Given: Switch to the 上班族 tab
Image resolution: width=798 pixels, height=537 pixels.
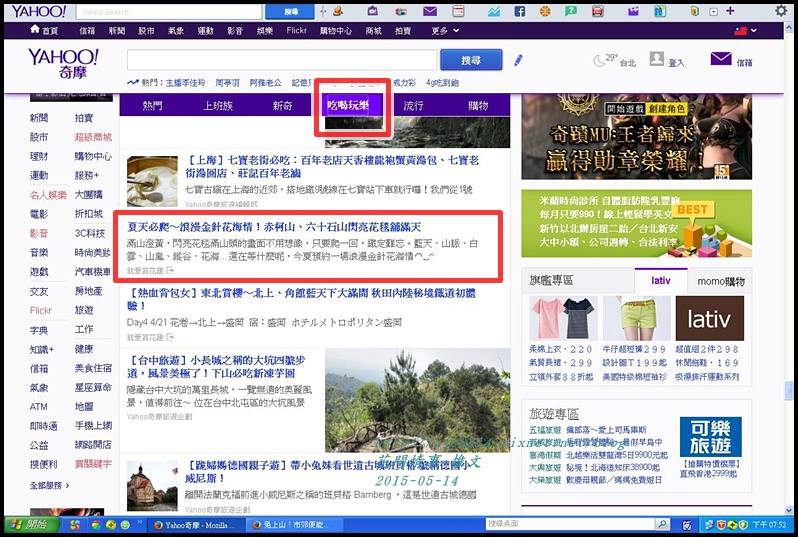Looking at the screenshot, I should coord(218,105).
